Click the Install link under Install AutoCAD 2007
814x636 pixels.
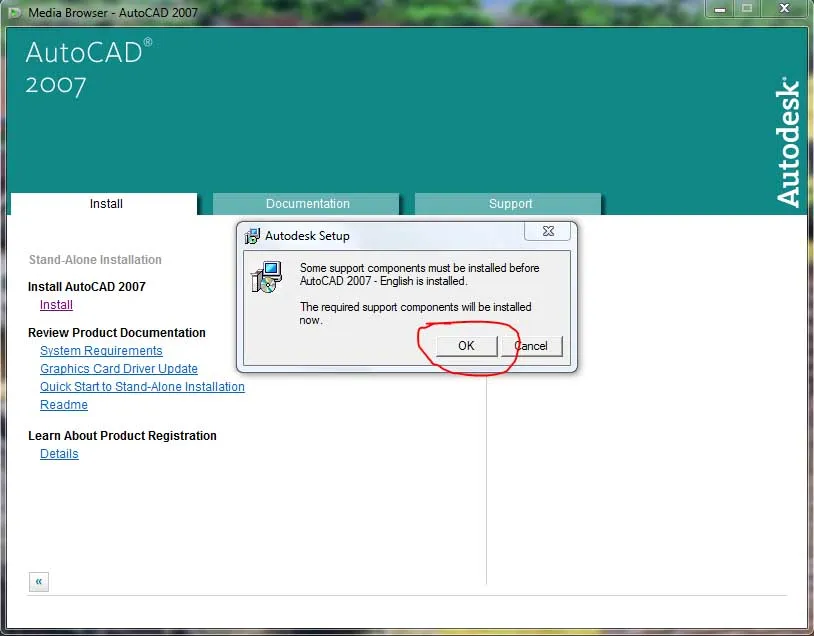[x=56, y=304]
